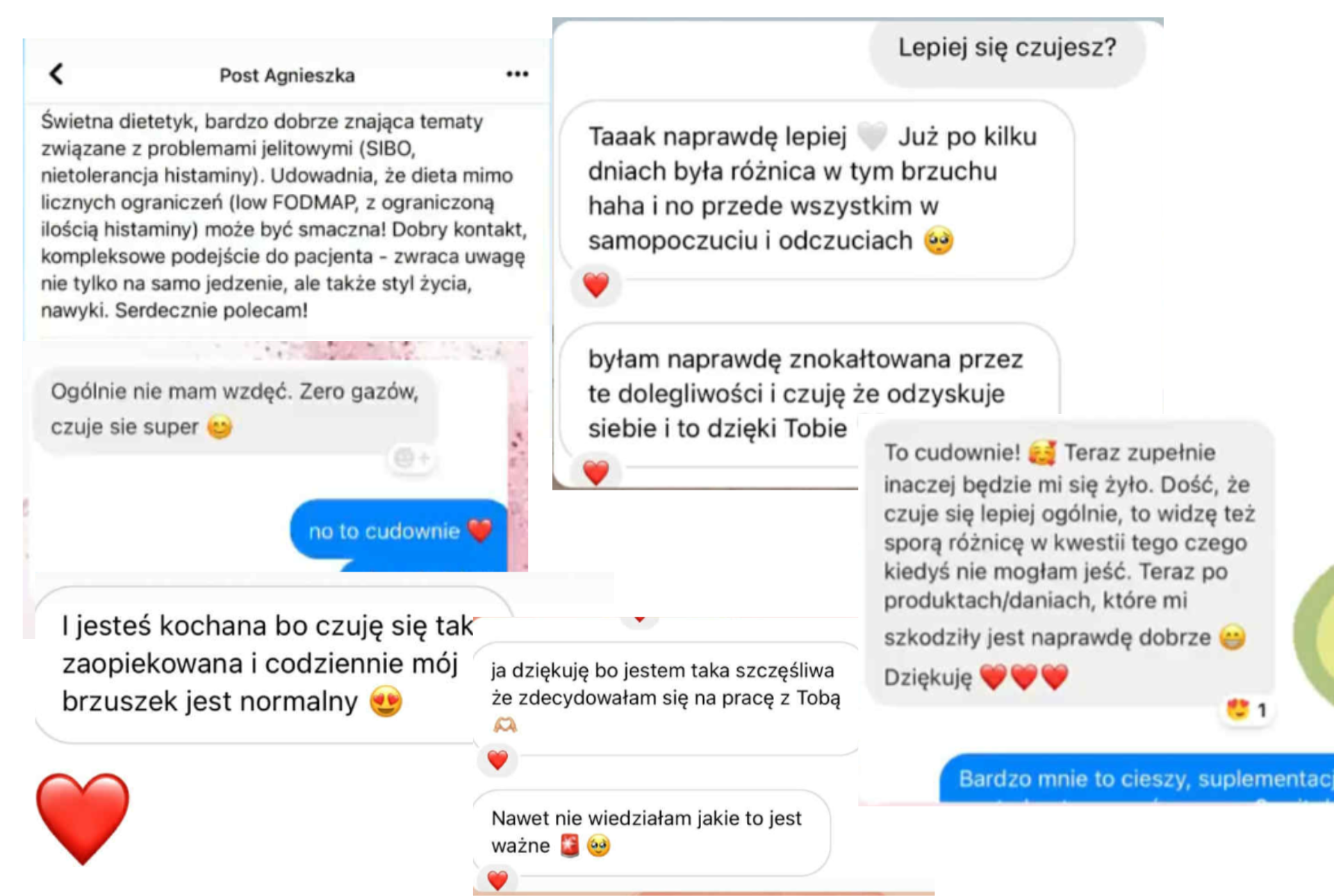Screen dimensions: 1334x896
Task: Click heart reaction under Nawet nie wiedziałam message
Action: click(x=497, y=880)
